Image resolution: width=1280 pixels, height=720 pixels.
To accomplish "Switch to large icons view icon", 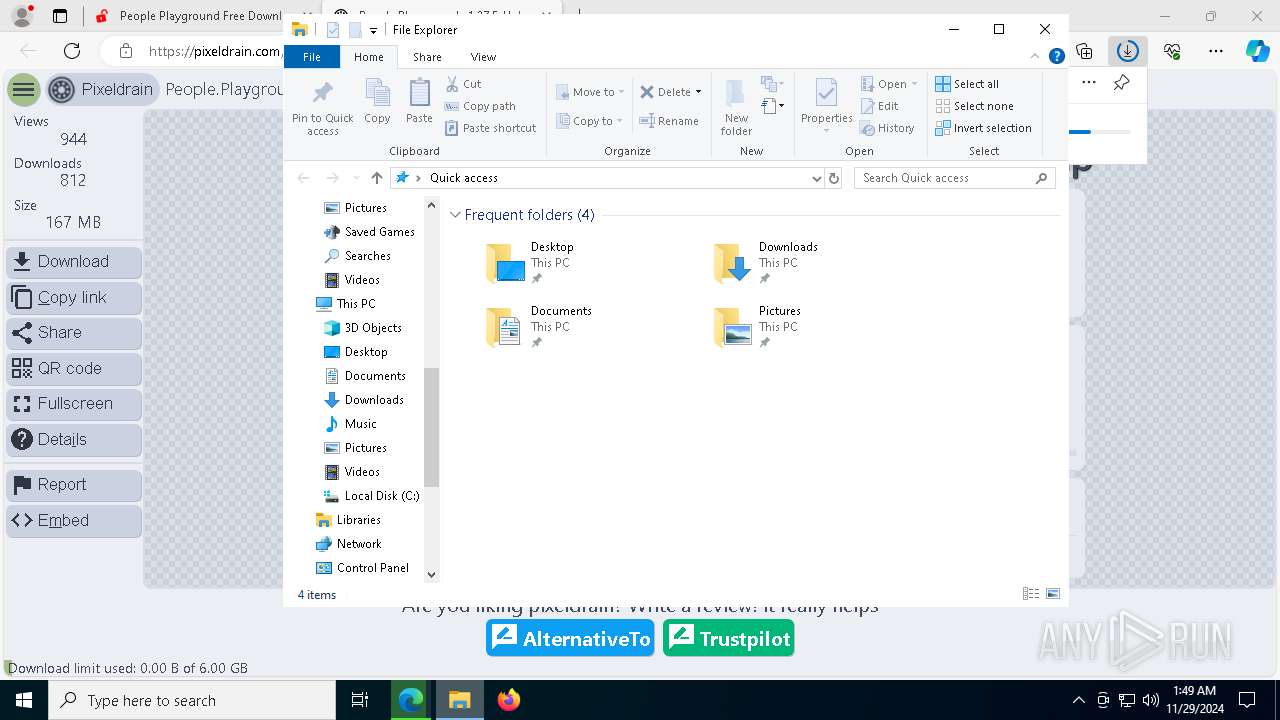I will pos(1052,594).
